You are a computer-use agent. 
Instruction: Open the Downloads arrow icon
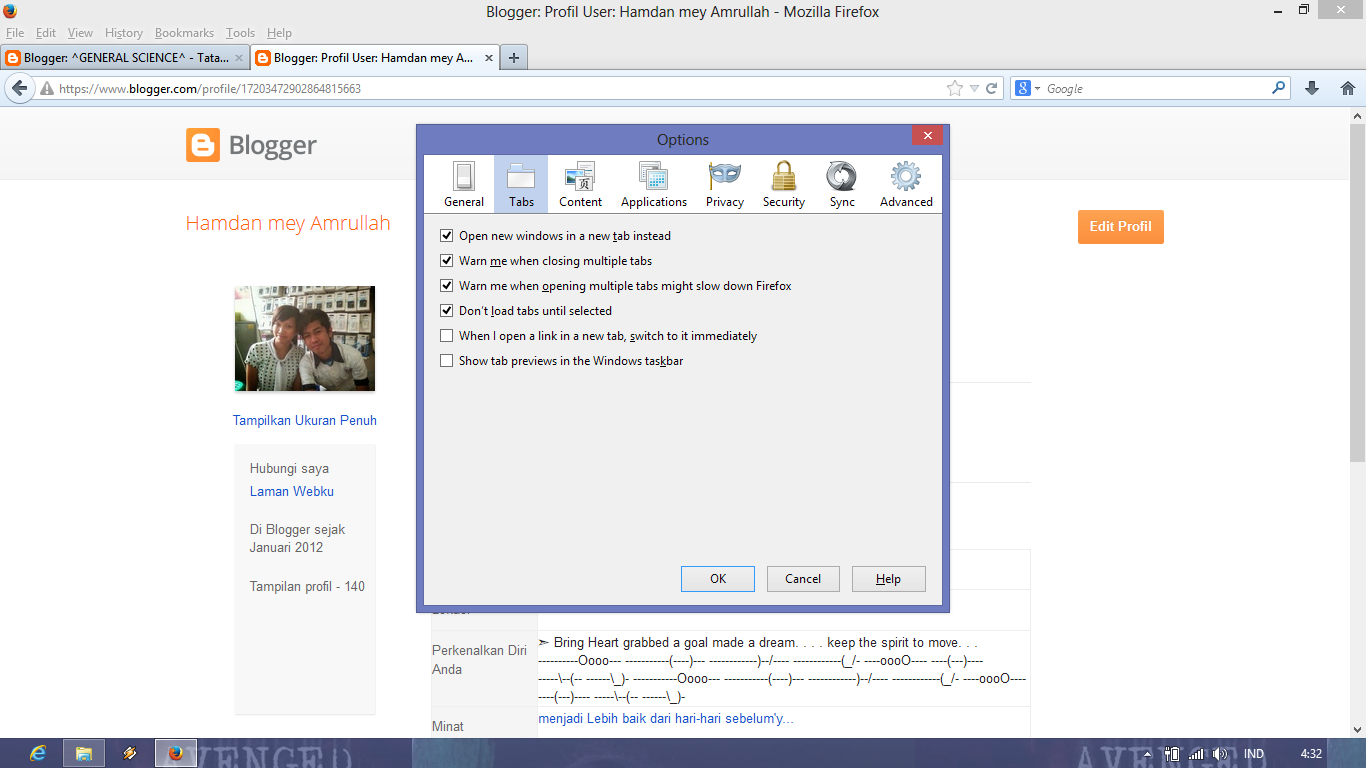click(1312, 88)
